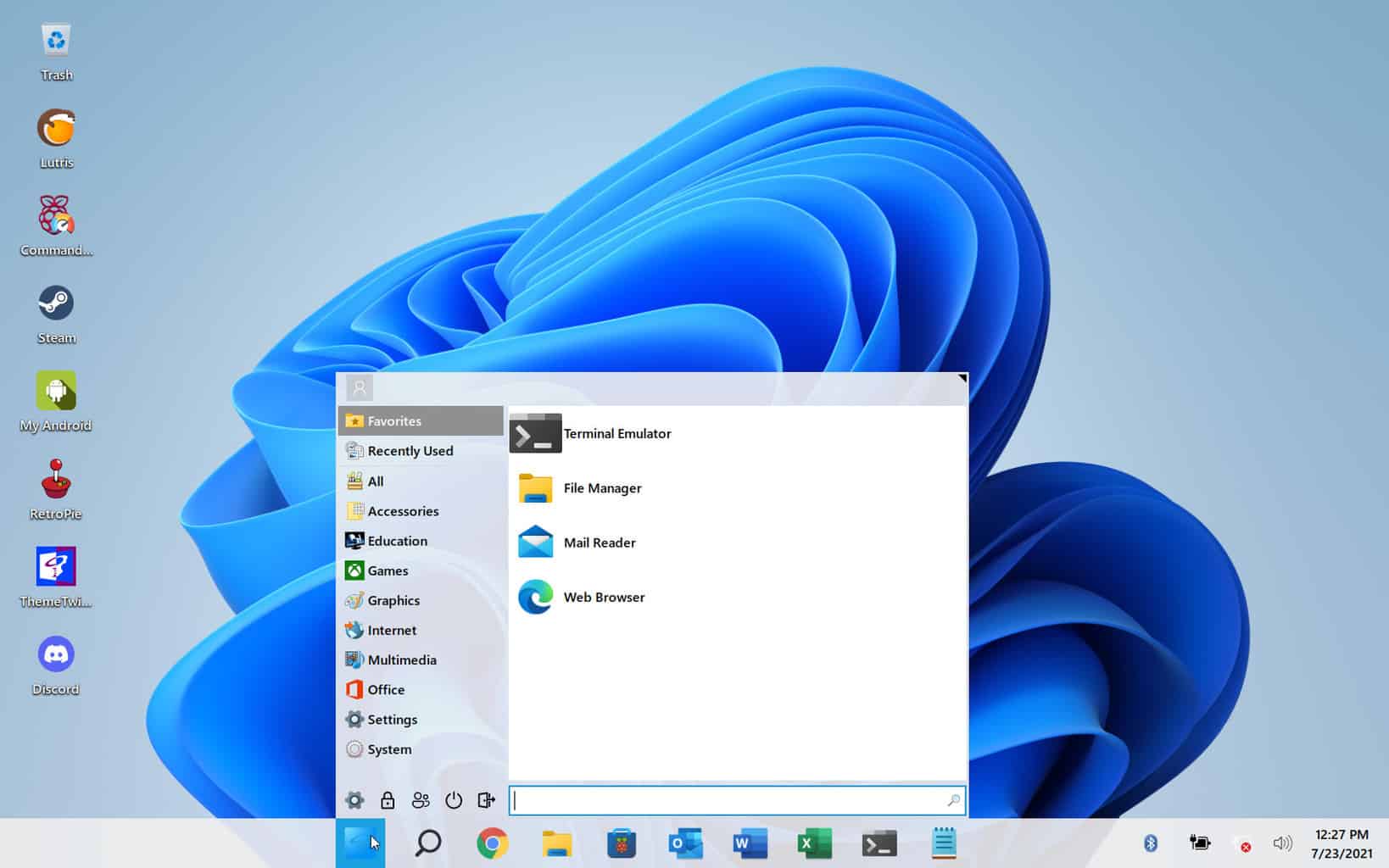Launch Excel from the taskbar
1389x868 pixels.
point(815,843)
